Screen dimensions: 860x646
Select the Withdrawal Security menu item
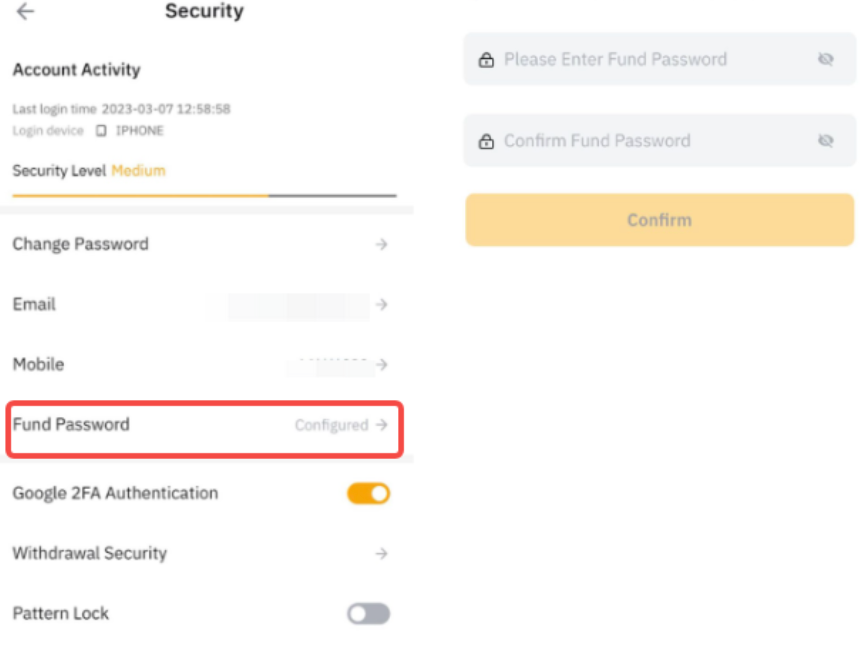click(90, 554)
